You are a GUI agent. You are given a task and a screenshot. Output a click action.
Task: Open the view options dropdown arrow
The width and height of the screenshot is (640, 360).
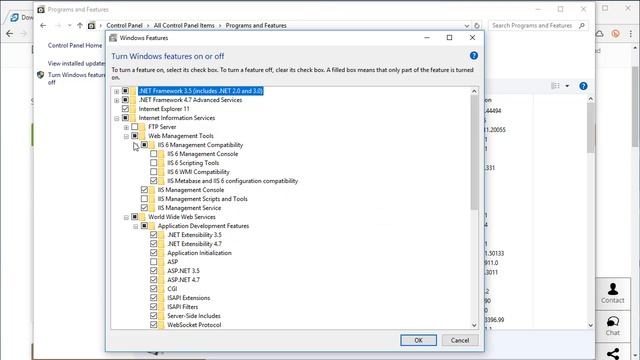click(567, 86)
